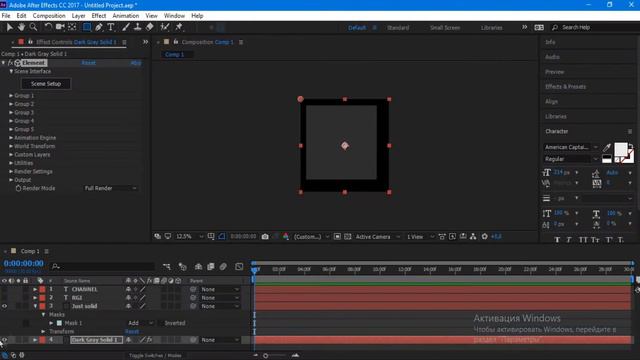Open viewer magnification 12.5% dropdown
The height and width of the screenshot is (360, 640).
tap(189, 237)
